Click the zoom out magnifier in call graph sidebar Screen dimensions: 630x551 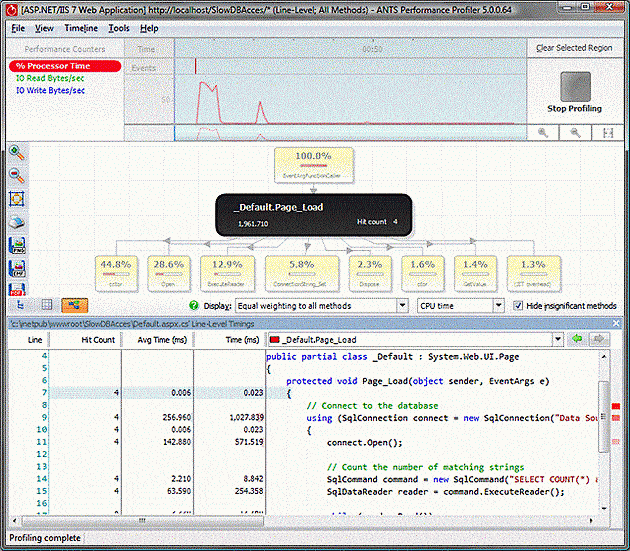tap(16, 175)
